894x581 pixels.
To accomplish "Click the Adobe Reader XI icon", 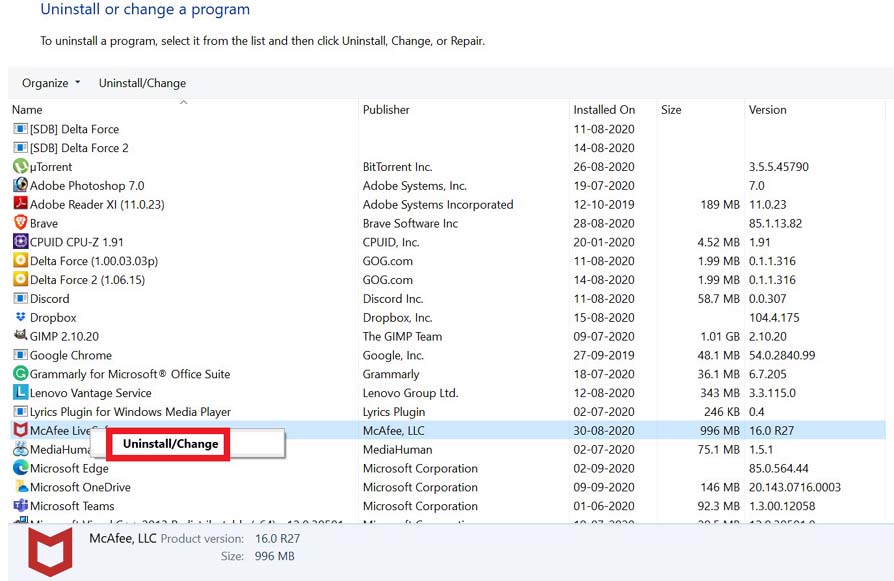I will pos(21,204).
